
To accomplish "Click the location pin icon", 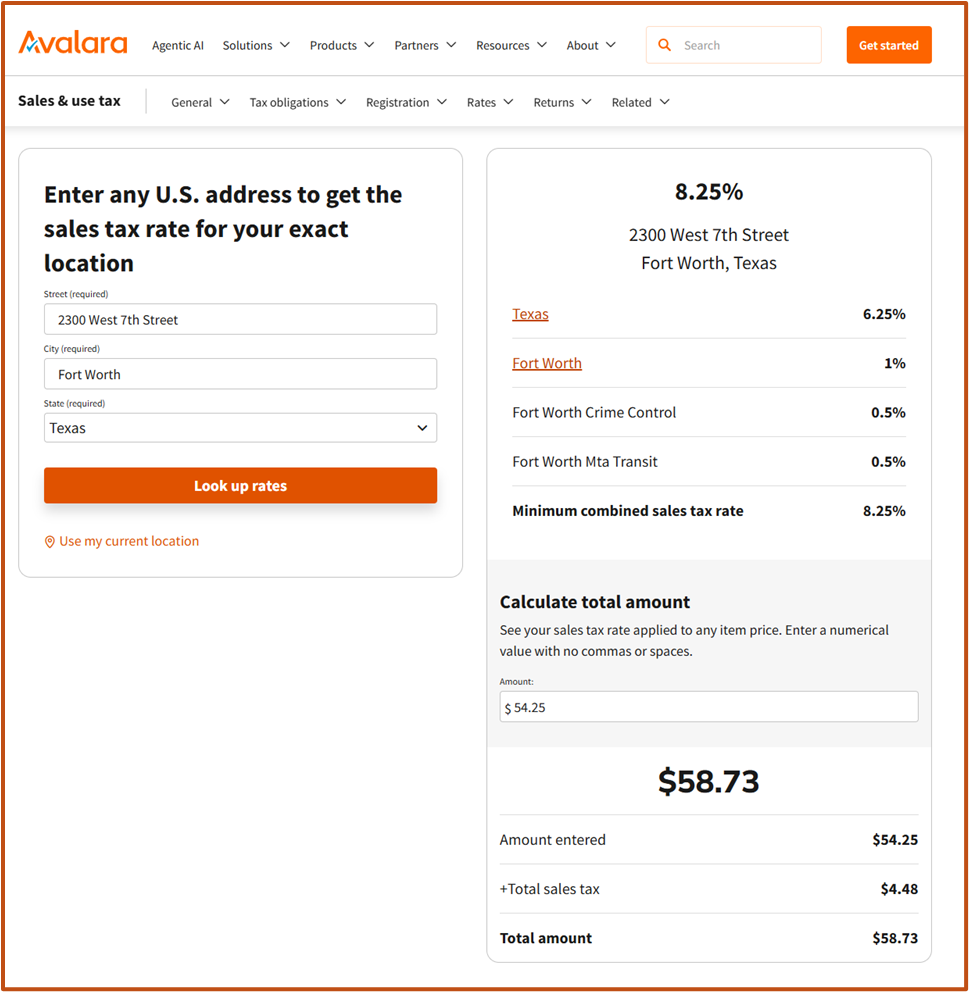I will [x=50, y=542].
